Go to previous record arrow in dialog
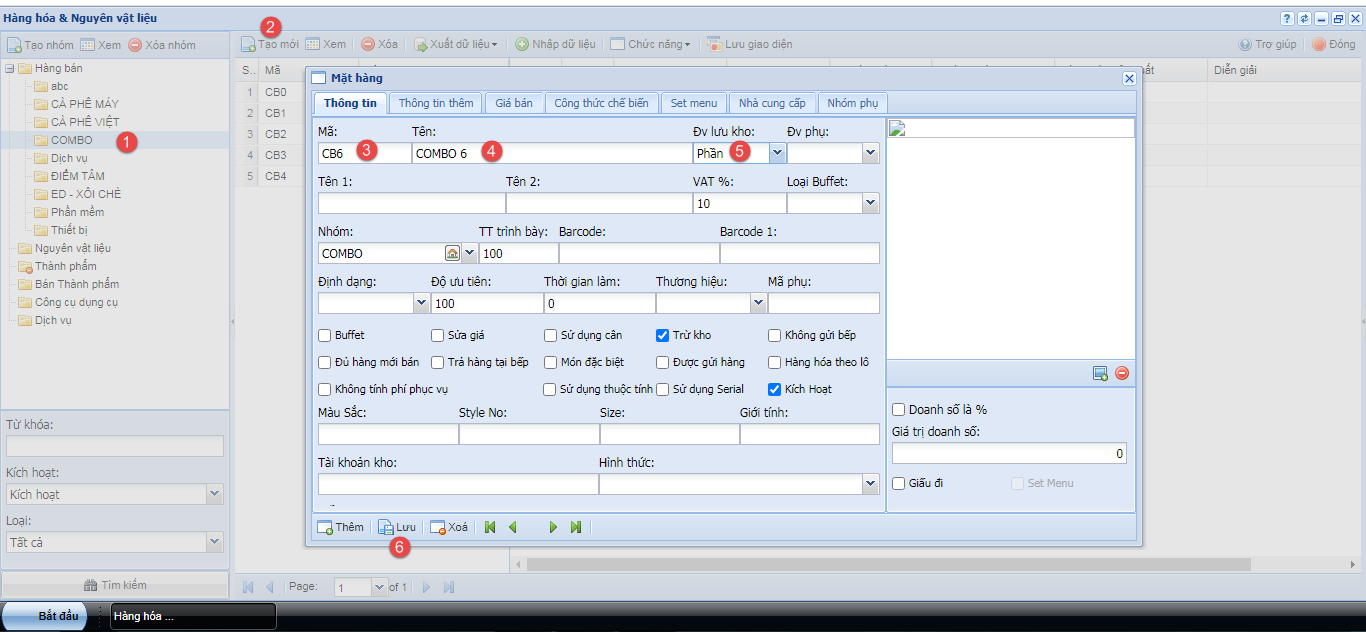 (x=513, y=527)
